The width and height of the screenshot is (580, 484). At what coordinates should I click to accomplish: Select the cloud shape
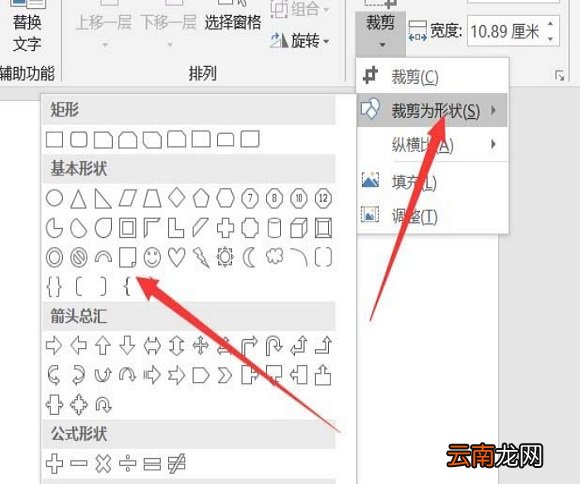[x=274, y=256]
